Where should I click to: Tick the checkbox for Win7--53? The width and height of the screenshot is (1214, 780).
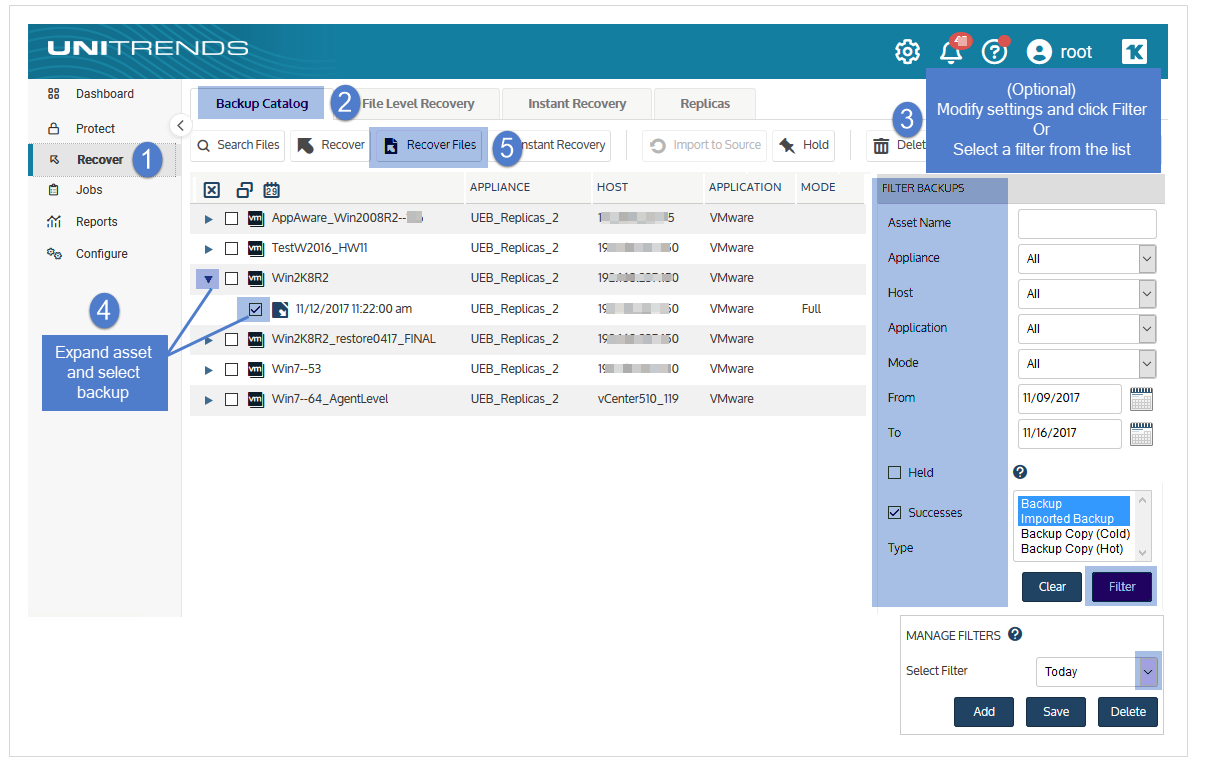coord(231,369)
